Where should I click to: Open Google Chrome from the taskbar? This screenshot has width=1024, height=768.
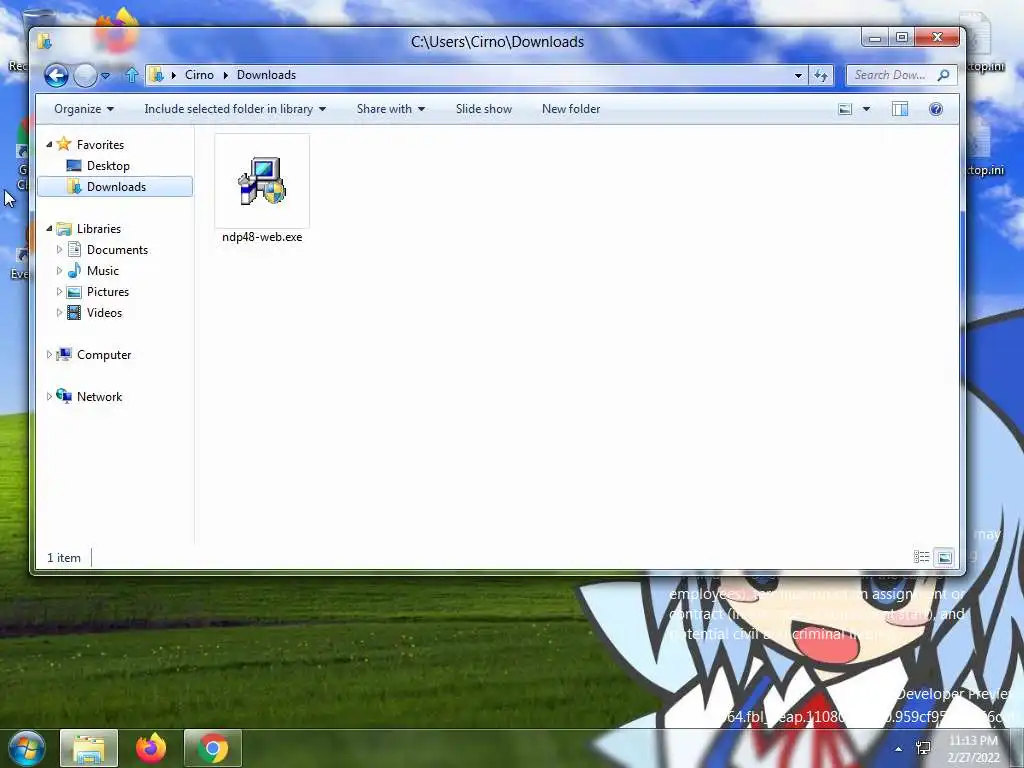212,748
